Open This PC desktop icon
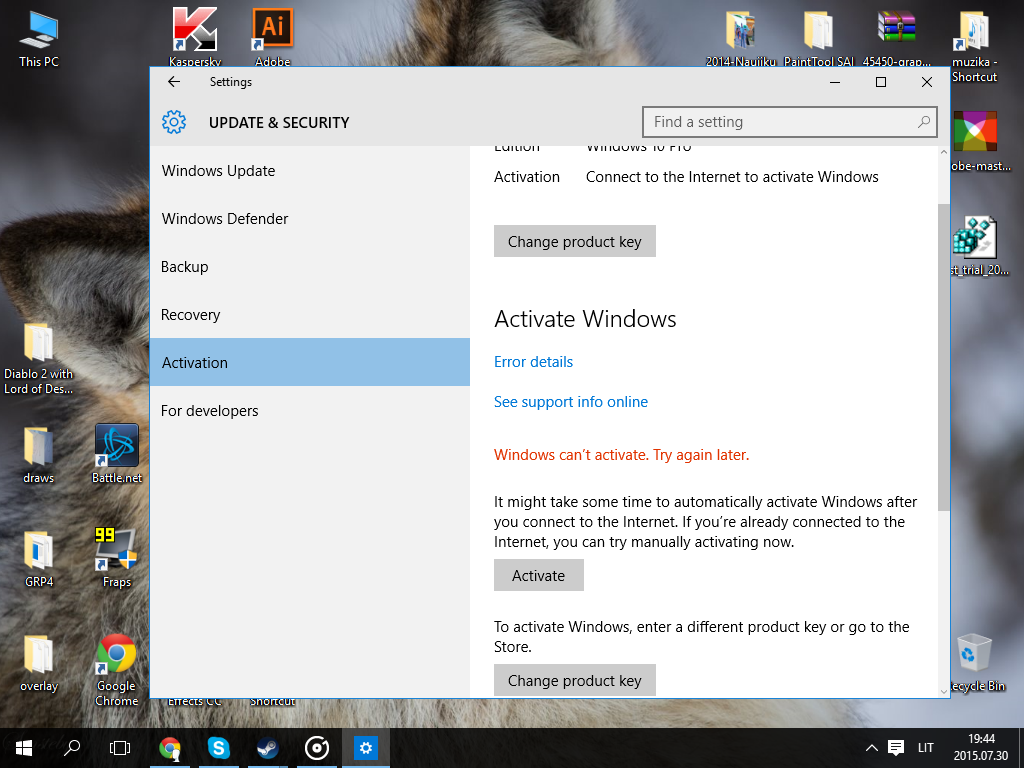This screenshot has width=1024, height=768. 39,39
